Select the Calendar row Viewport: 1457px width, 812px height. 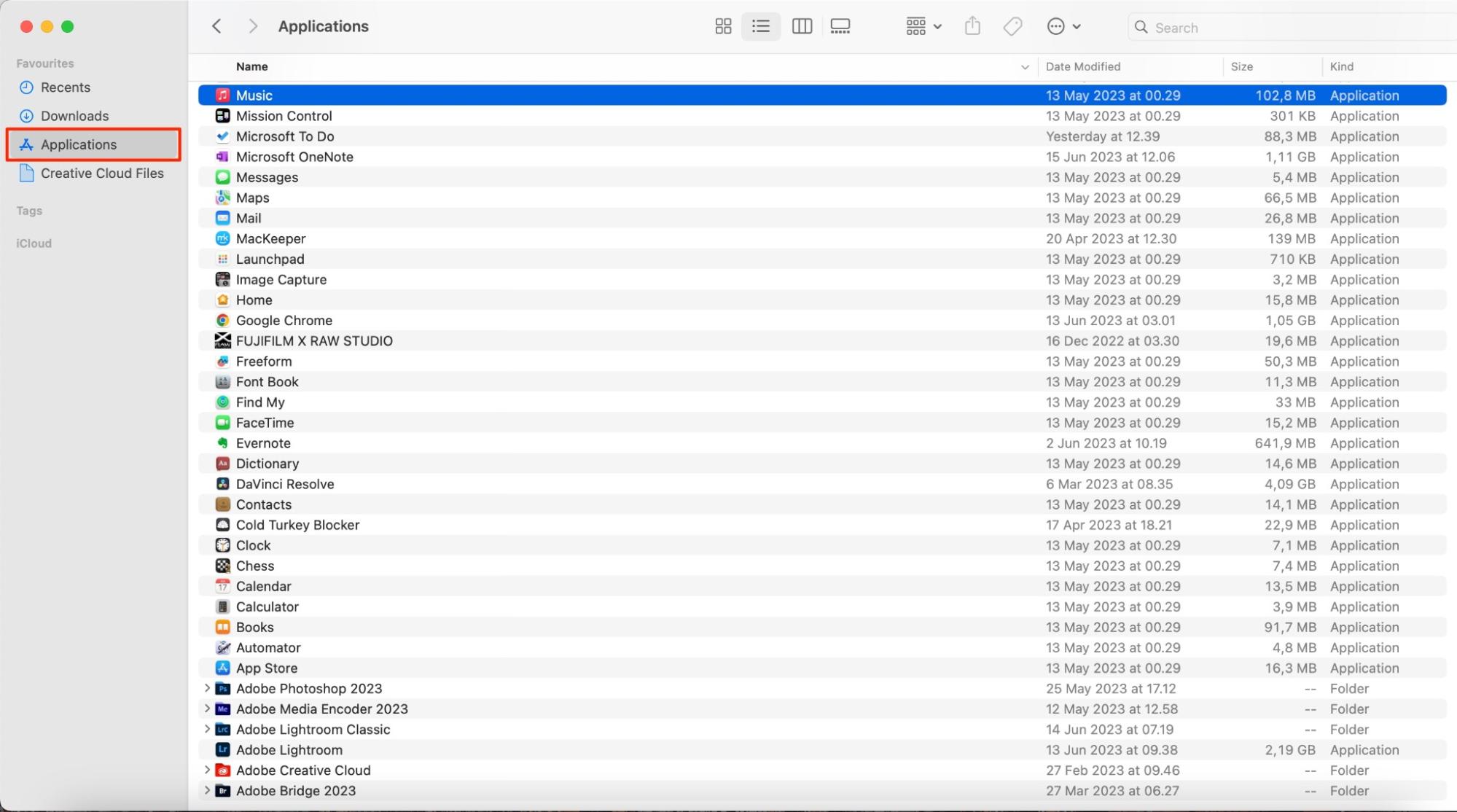[822, 586]
